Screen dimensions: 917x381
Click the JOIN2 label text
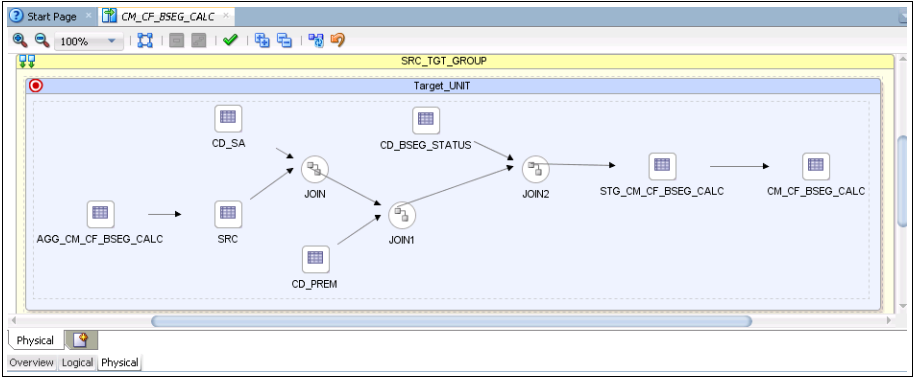(536, 194)
